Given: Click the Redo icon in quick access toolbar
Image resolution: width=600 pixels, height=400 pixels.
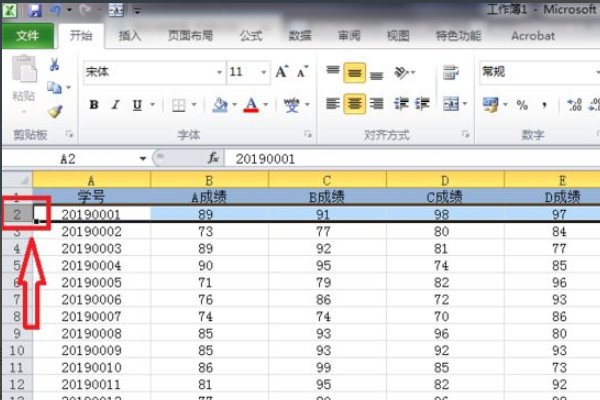Looking at the screenshot, I should click(85, 10).
